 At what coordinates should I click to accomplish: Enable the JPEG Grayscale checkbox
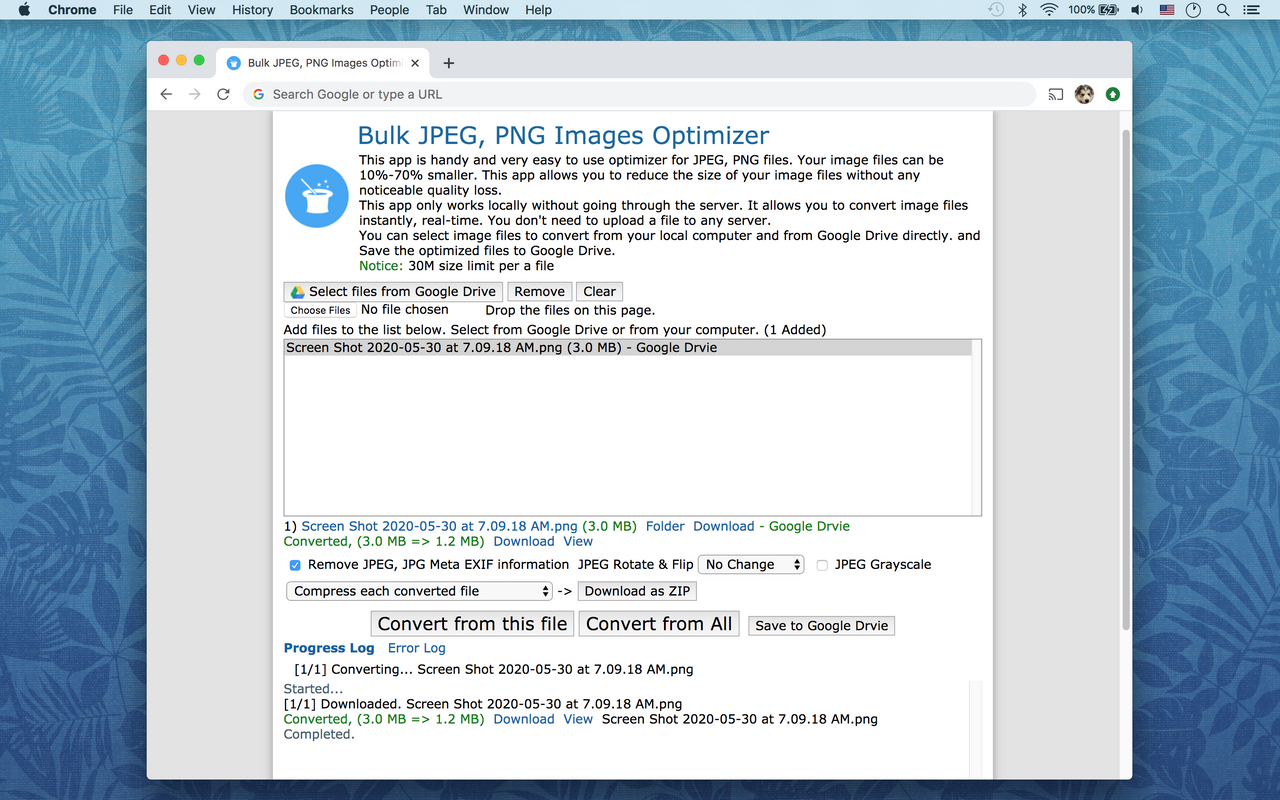821,564
